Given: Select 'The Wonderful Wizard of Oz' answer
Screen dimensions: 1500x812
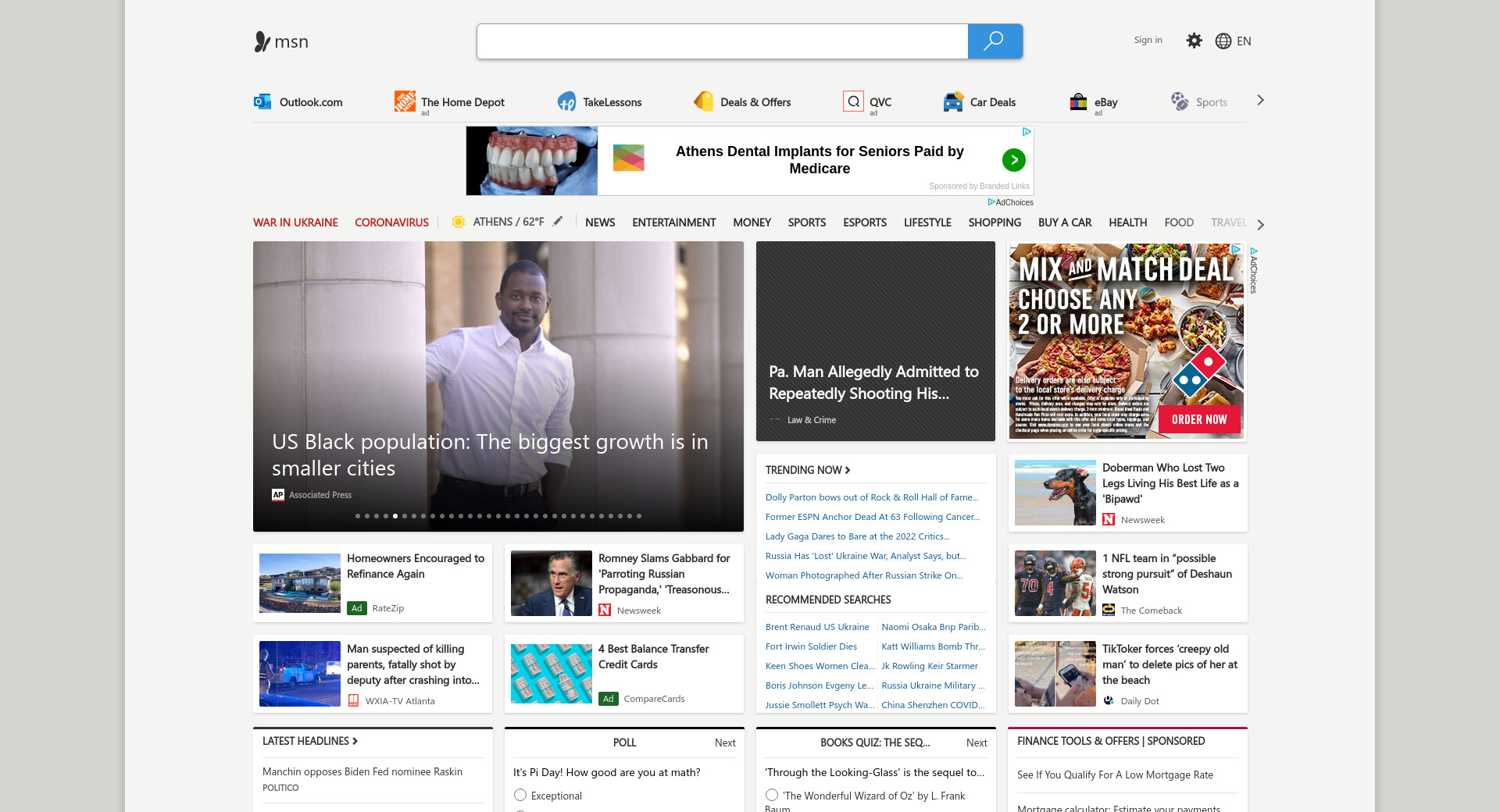Looking at the screenshot, I should tap(772, 795).
